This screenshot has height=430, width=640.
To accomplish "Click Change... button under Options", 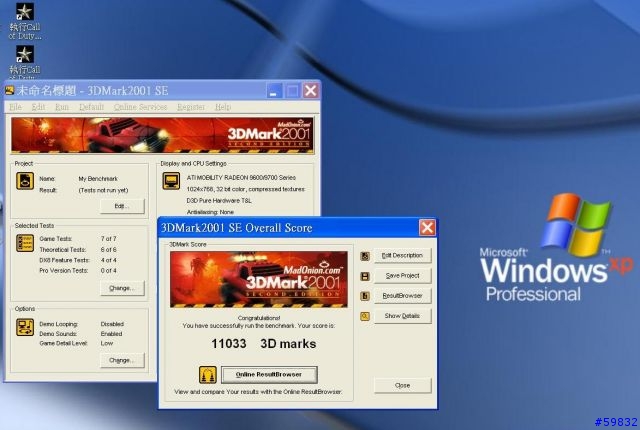I will tap(122, 360).
